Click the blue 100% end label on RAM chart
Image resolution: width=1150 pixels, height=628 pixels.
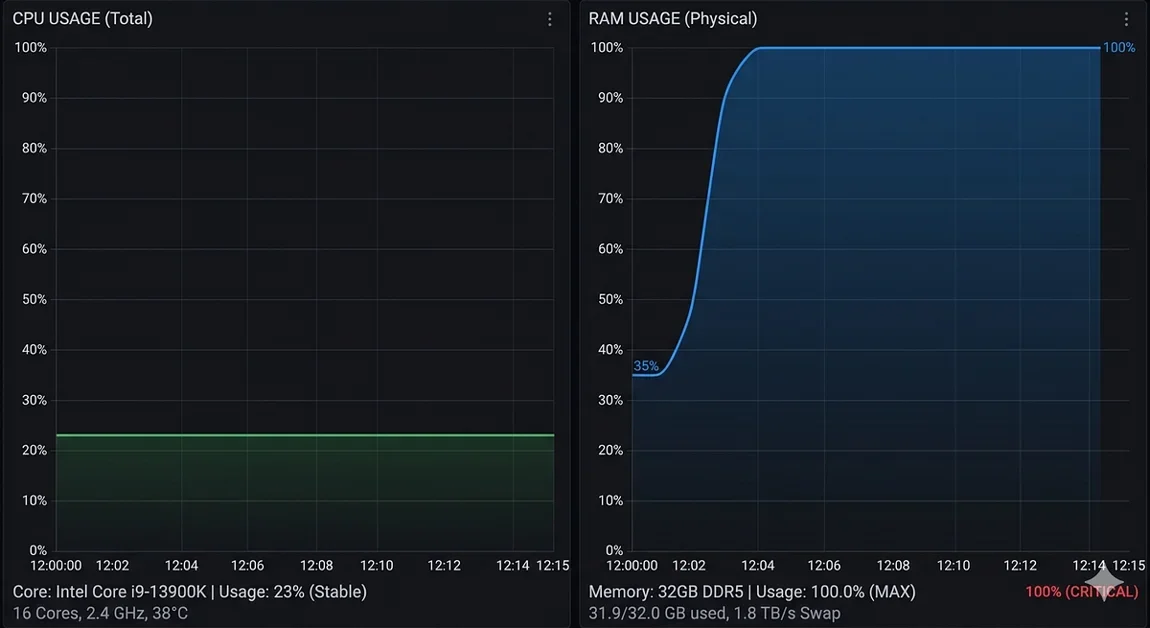(1119, 48)
